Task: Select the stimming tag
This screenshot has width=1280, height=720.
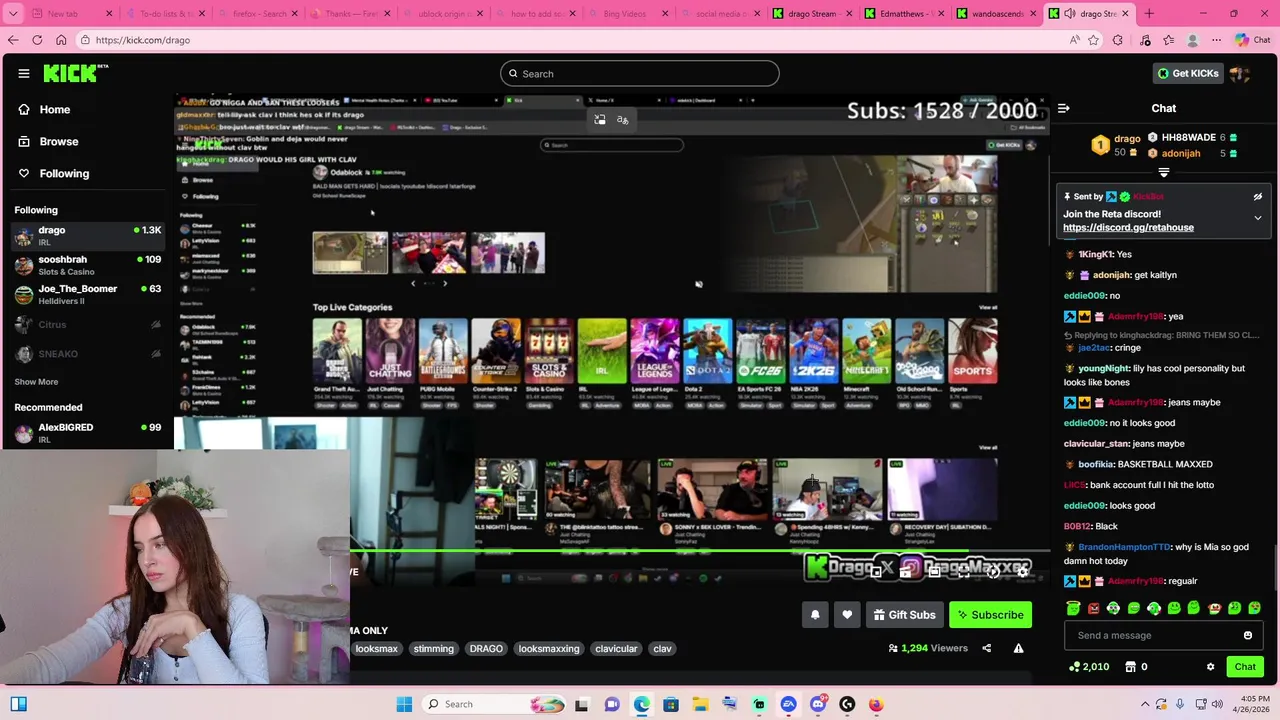Action: point(434,649)
